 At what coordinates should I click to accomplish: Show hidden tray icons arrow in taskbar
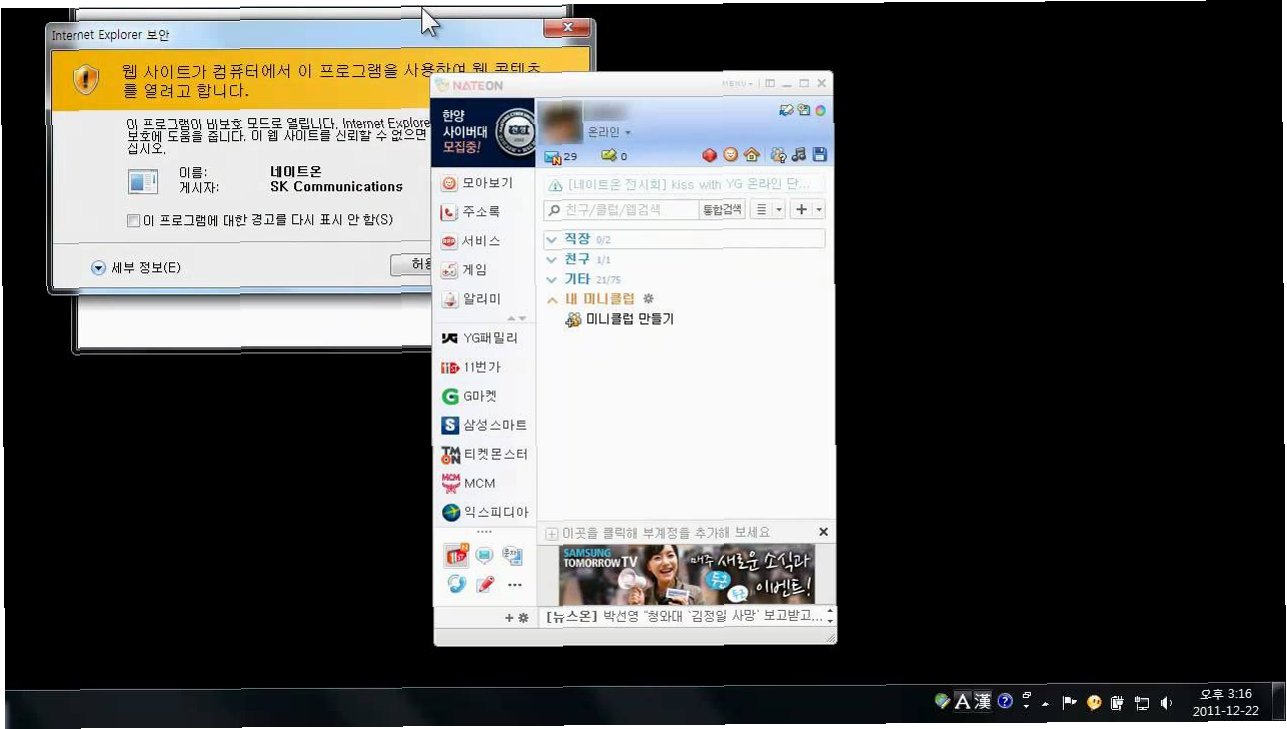click(1045, 704)
